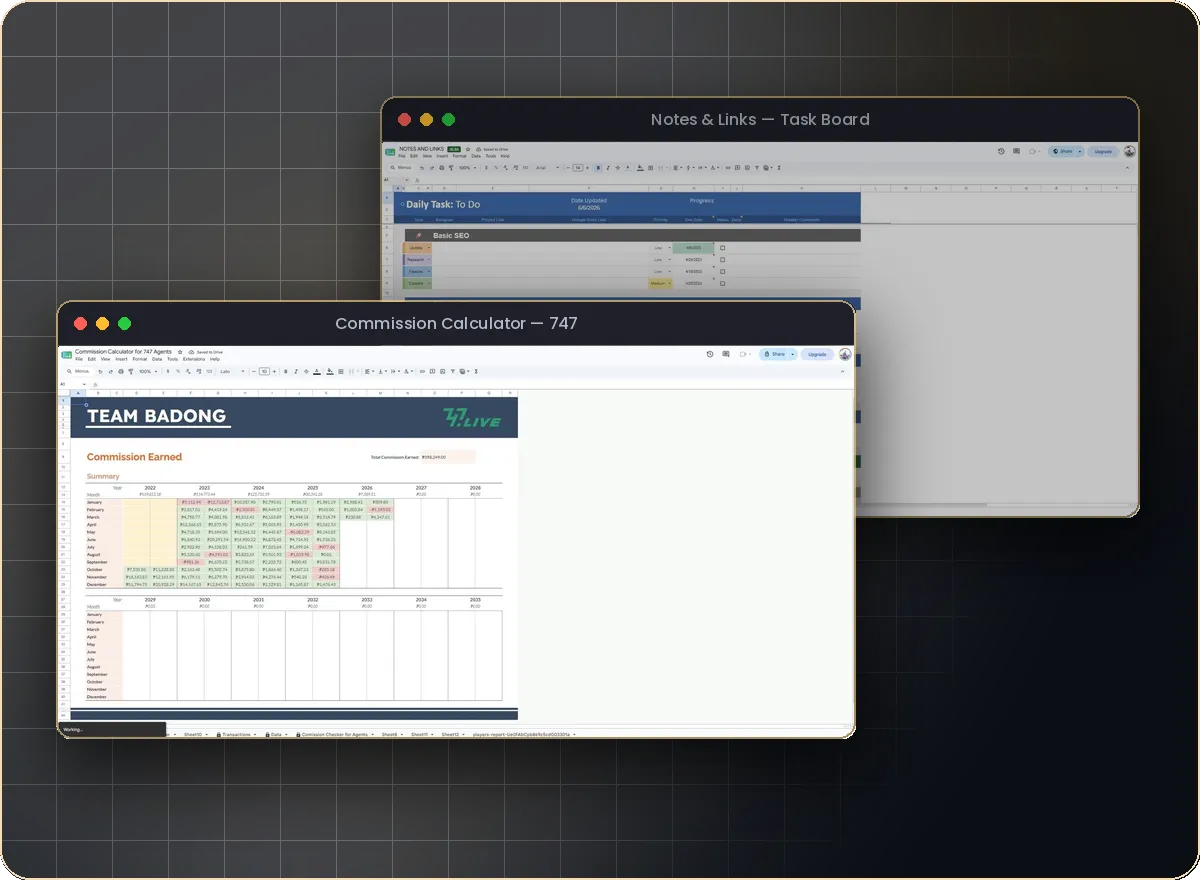
Task: Open the Lato font dropdown in Commission Calculator
Action: tap(233, 371)
